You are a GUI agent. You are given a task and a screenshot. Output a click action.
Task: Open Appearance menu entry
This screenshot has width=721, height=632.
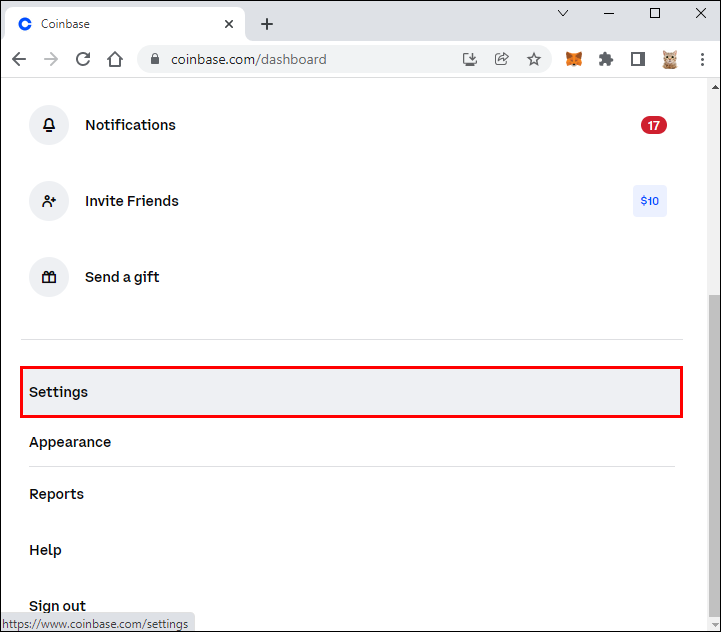point(351,442)
